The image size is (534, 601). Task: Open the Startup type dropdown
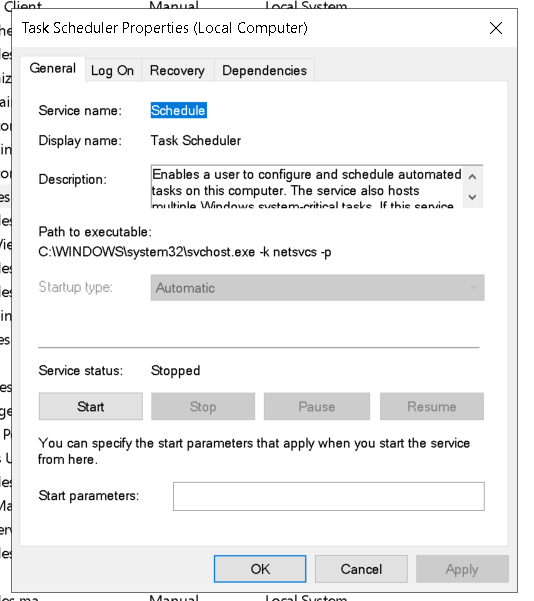click(317, 288)
